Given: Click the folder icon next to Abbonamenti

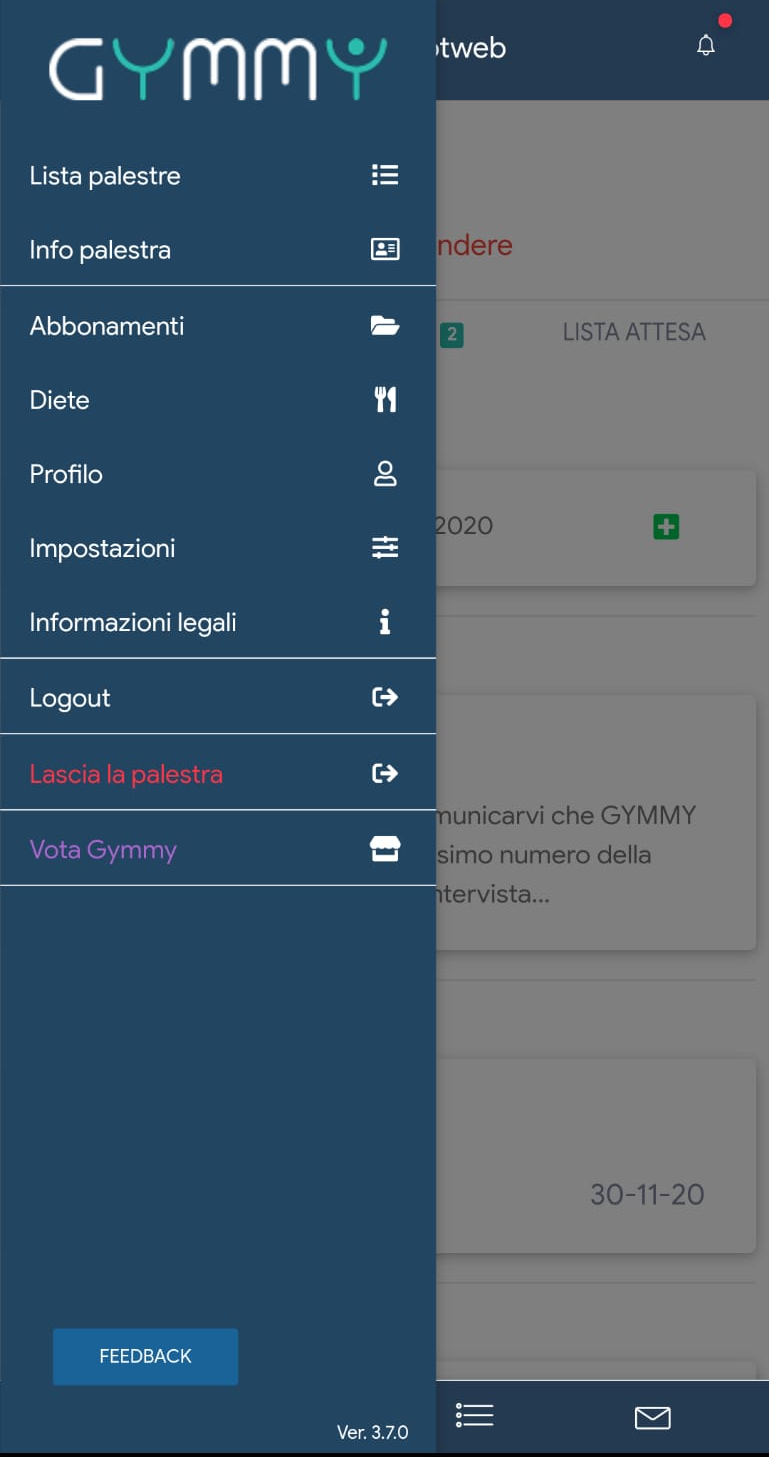Looking at the screenshot, I should tap(385, 325).
